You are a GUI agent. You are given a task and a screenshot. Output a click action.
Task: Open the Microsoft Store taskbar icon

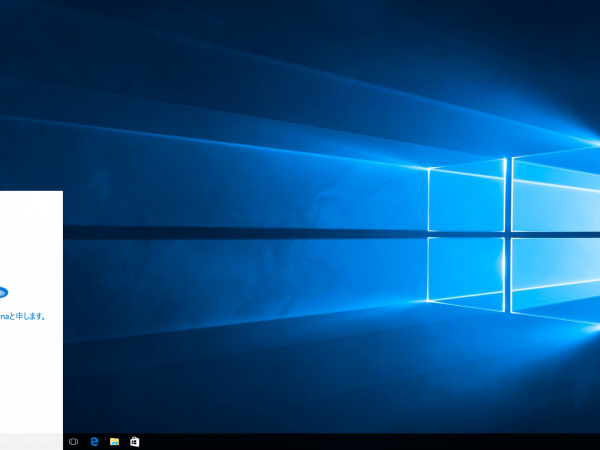pyautogui.click(x=135, y=442)
